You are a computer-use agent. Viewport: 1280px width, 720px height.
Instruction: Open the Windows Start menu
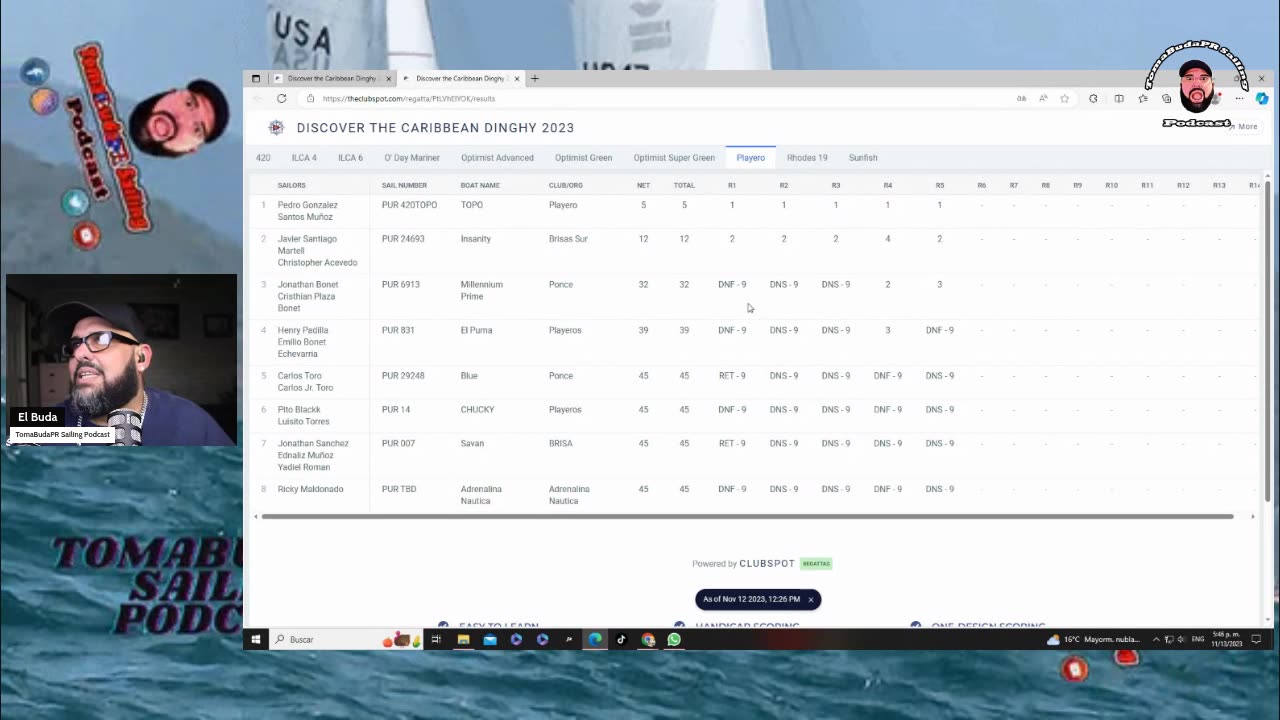click(256, 639)
